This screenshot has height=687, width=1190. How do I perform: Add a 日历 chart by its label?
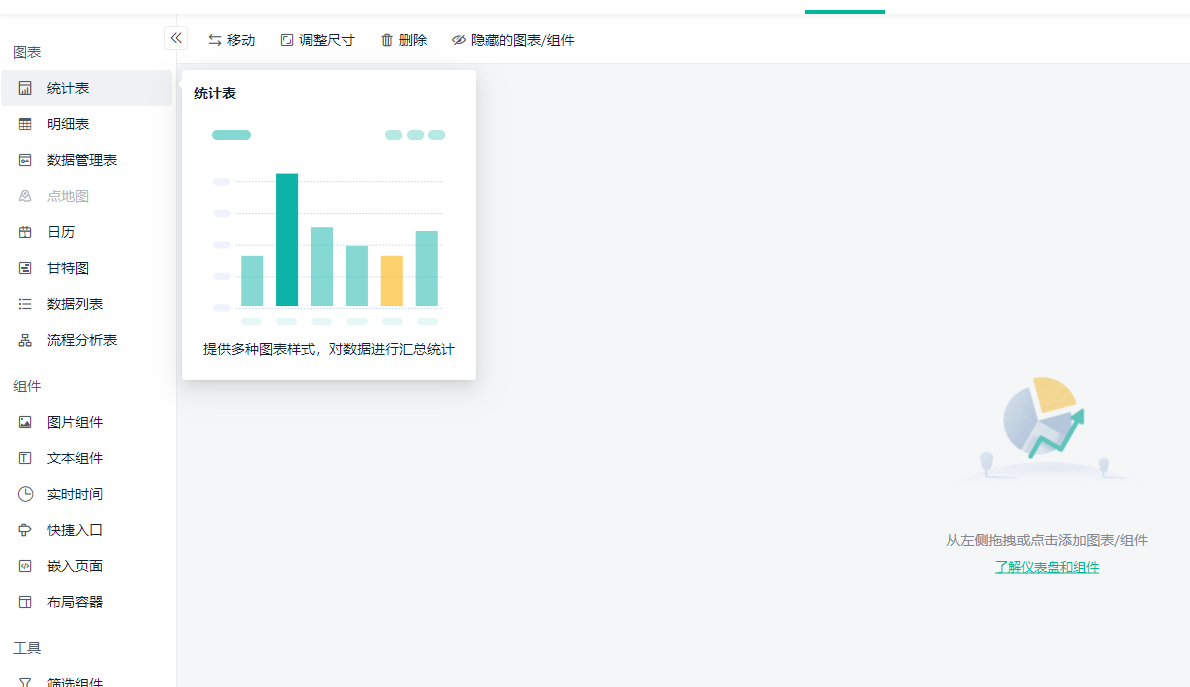click(x=61, y=232)
